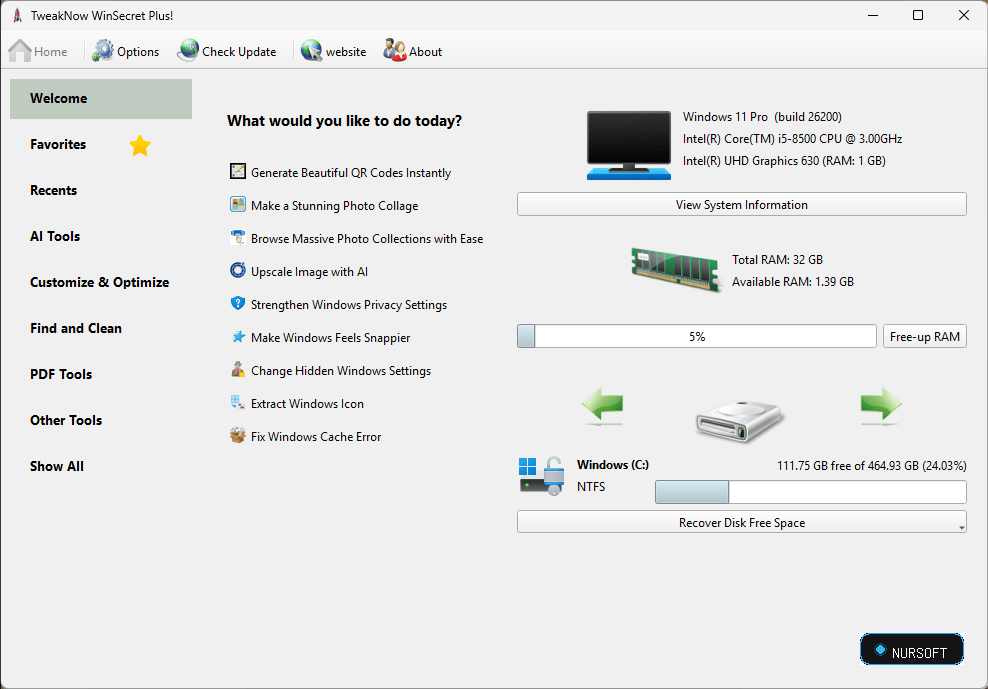Click Recover Disk Free Space button
Screen dimensions: 988x689
point(742,523)
